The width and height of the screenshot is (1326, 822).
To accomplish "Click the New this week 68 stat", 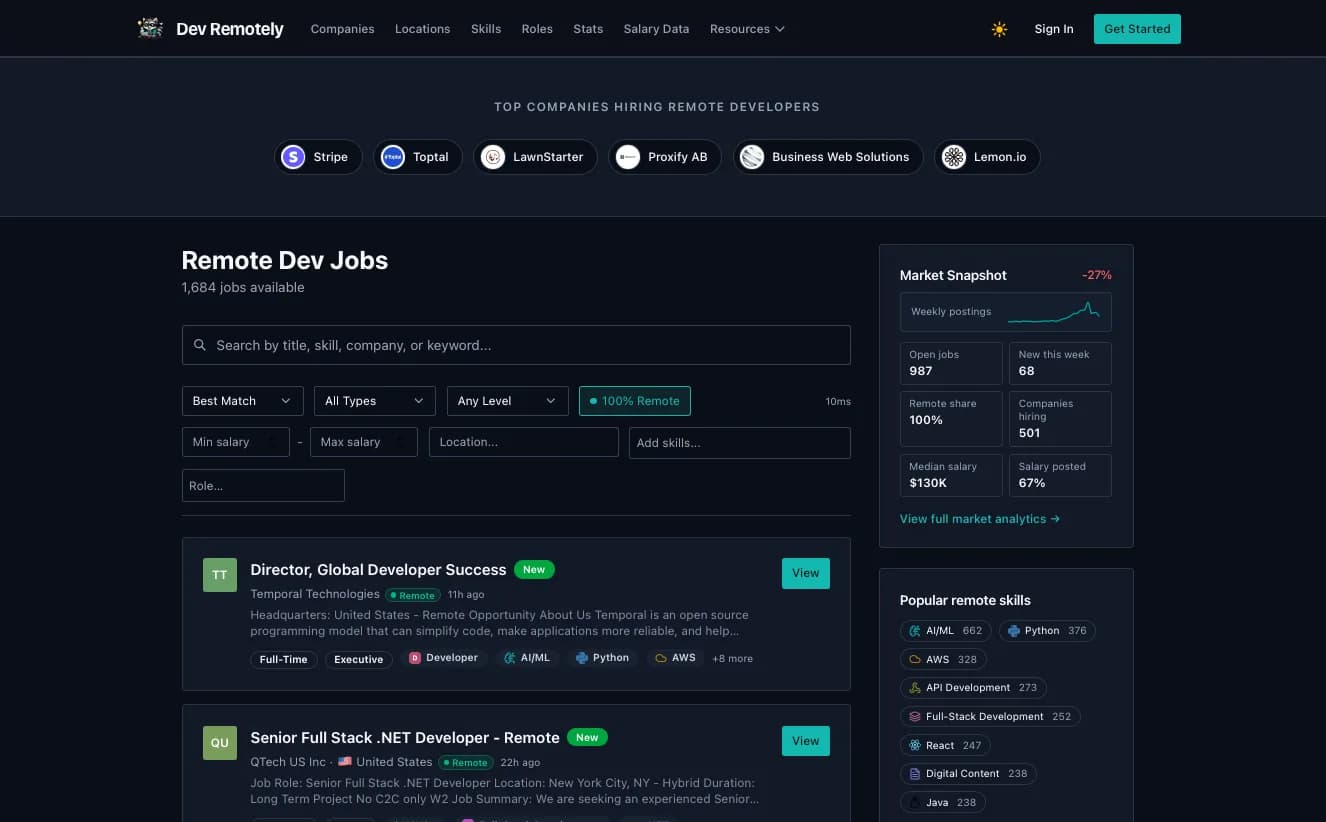I will pos(1060,363).
